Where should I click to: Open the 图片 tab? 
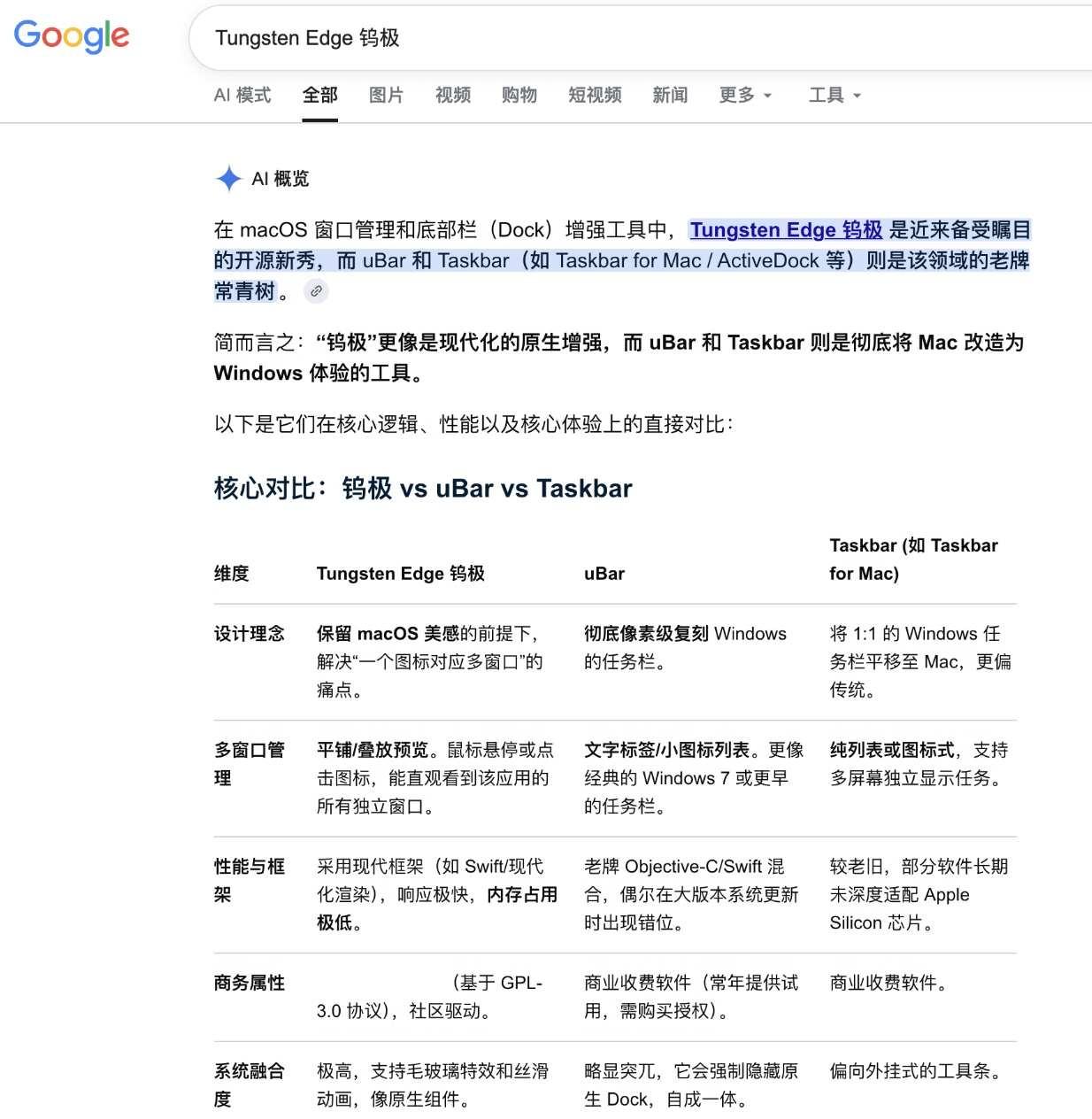(387, 95)
